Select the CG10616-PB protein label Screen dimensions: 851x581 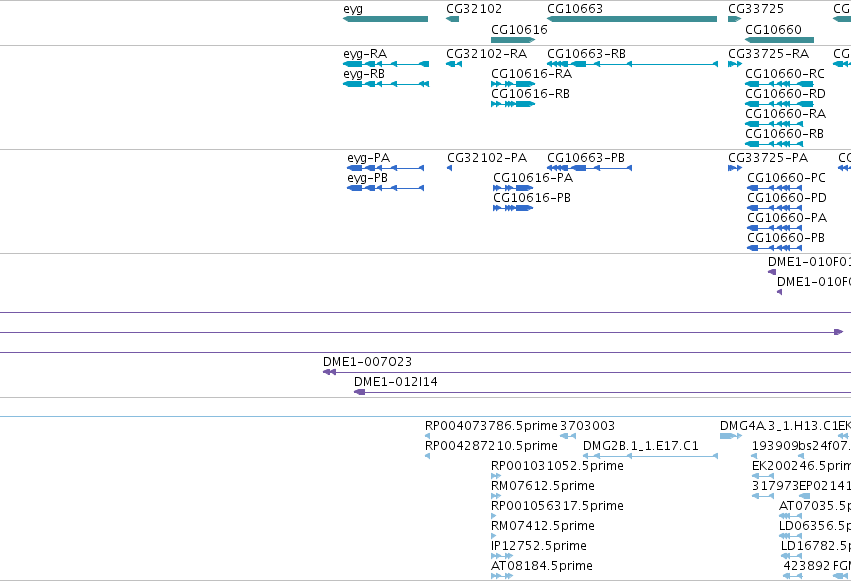click(532, 198)
